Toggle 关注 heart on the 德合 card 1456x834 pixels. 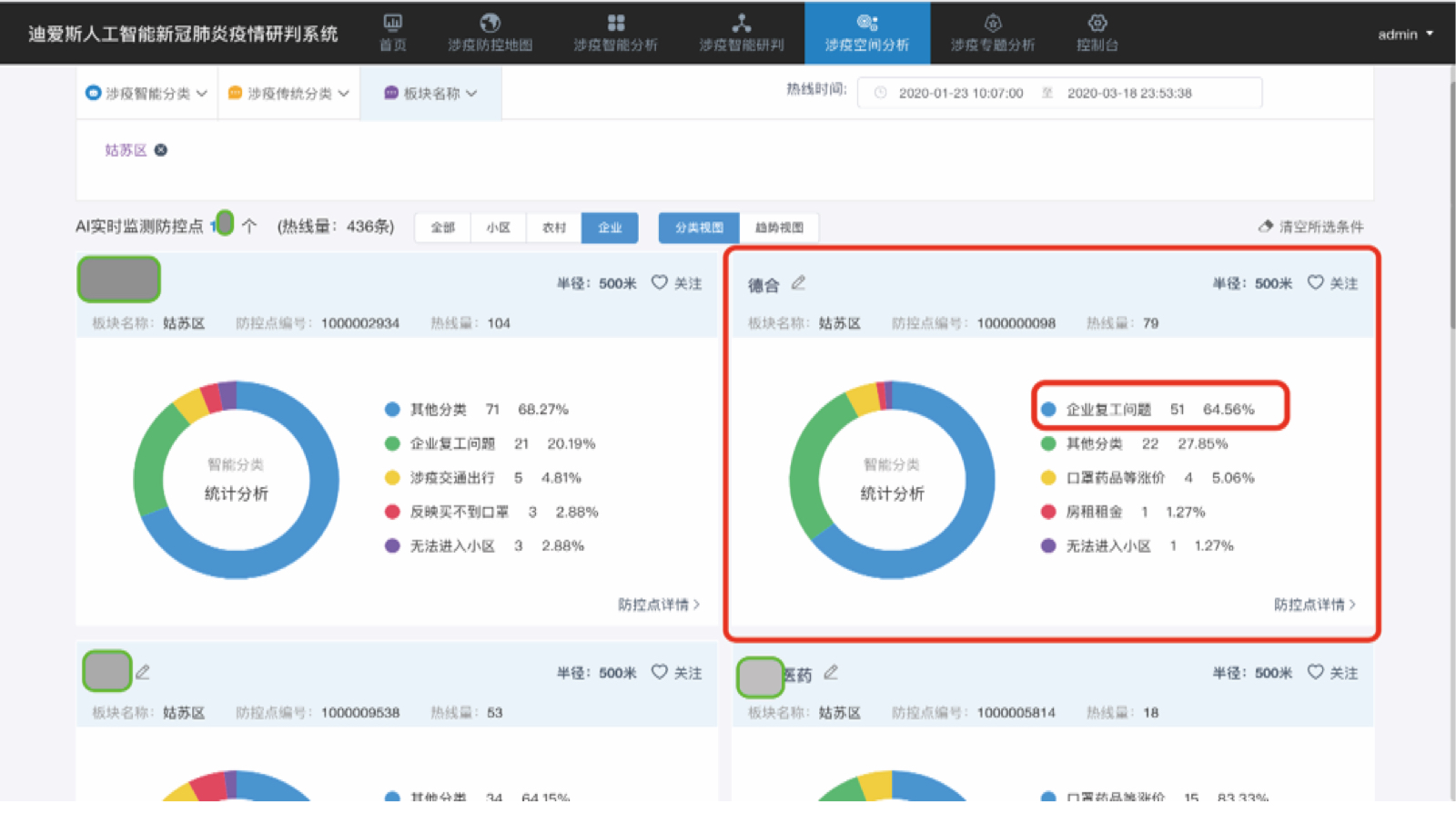pos(1314,282)
